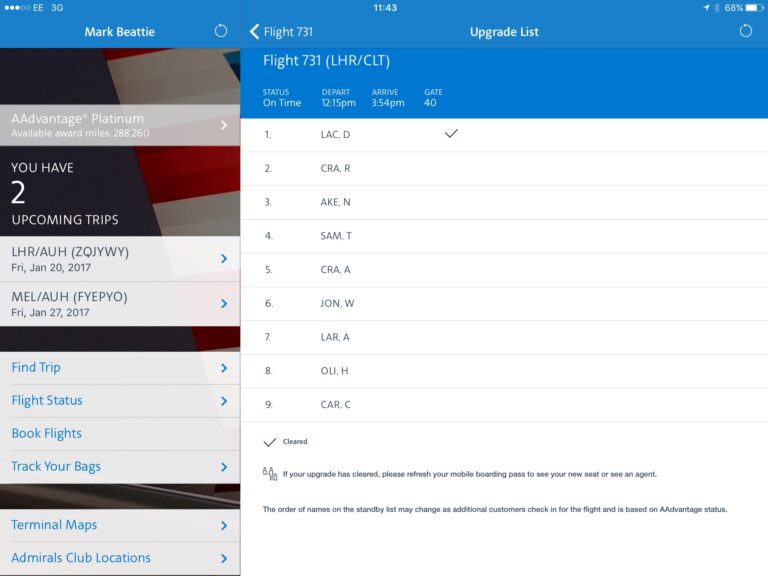
Task: Go back to Flight 731
Action: point(281,32)
